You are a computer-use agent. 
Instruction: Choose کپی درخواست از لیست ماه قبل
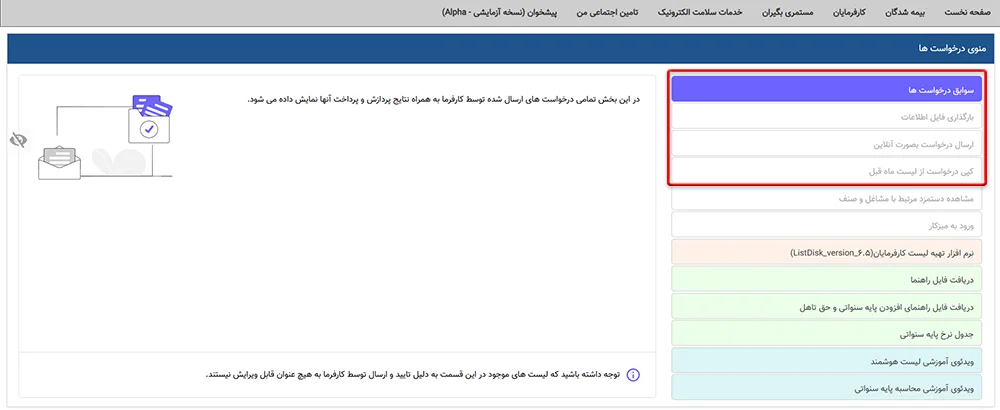click(827, 172)
